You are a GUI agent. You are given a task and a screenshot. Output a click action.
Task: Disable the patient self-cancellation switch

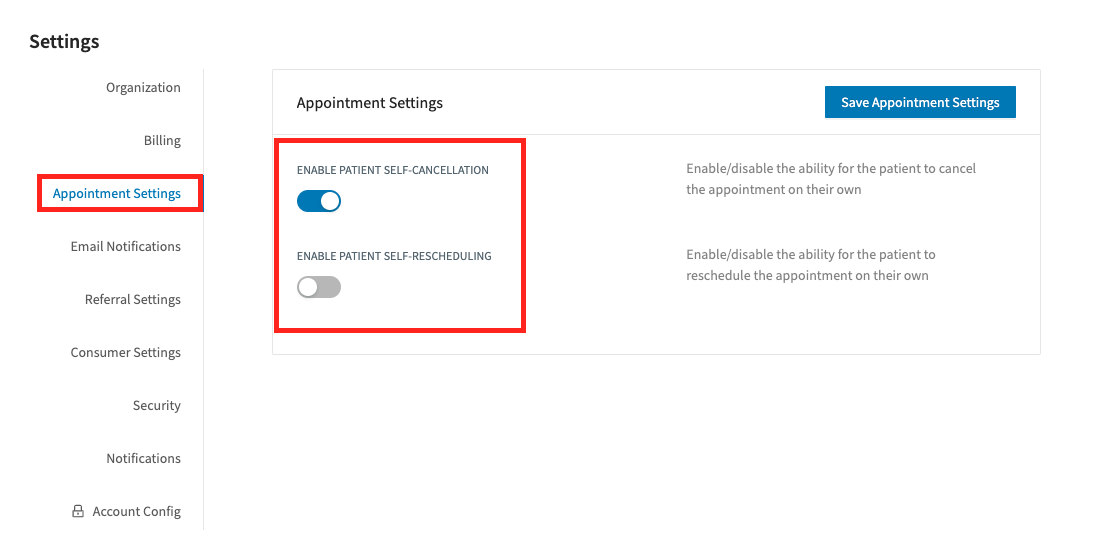[319, 202]
